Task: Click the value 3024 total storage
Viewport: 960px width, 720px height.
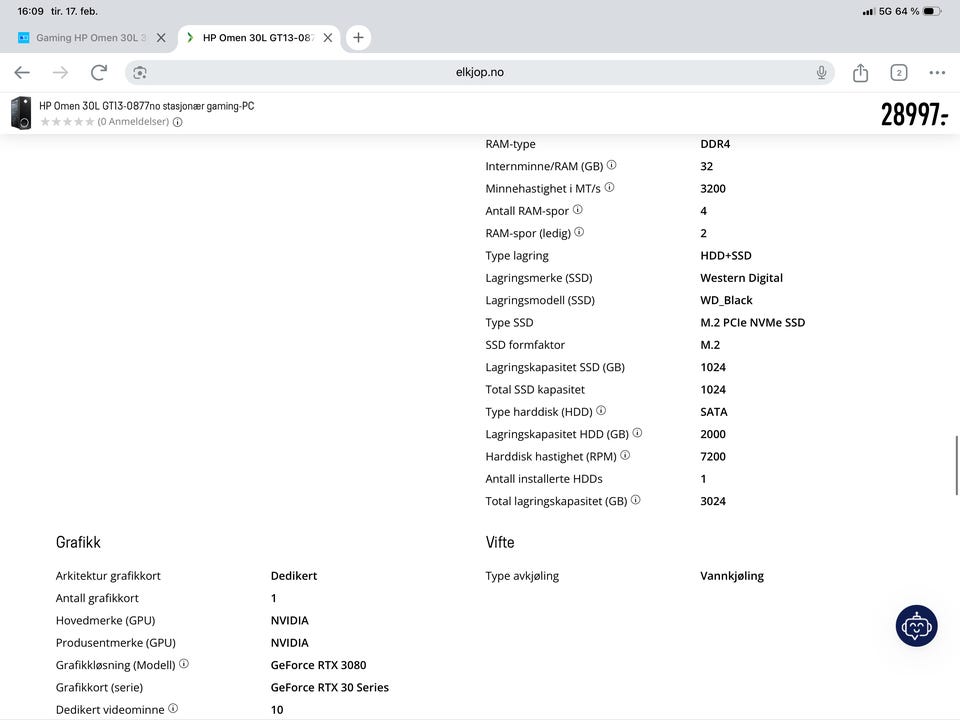Action: [x=713, y=501]
